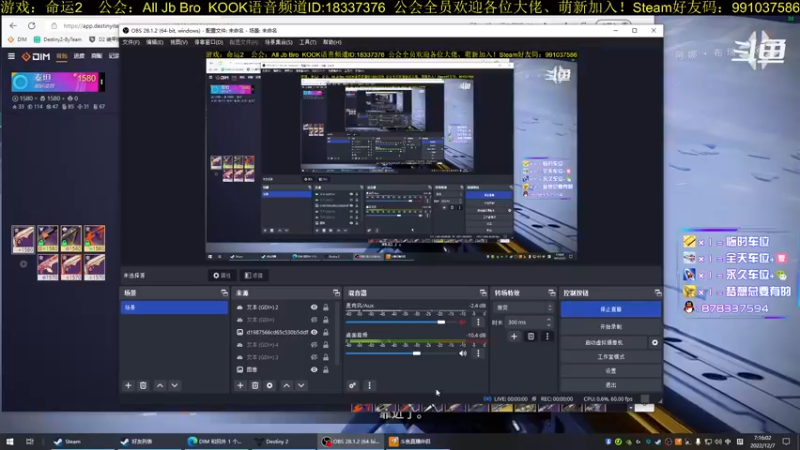Click 退出 to exit OBS

(x=611, y=385)
